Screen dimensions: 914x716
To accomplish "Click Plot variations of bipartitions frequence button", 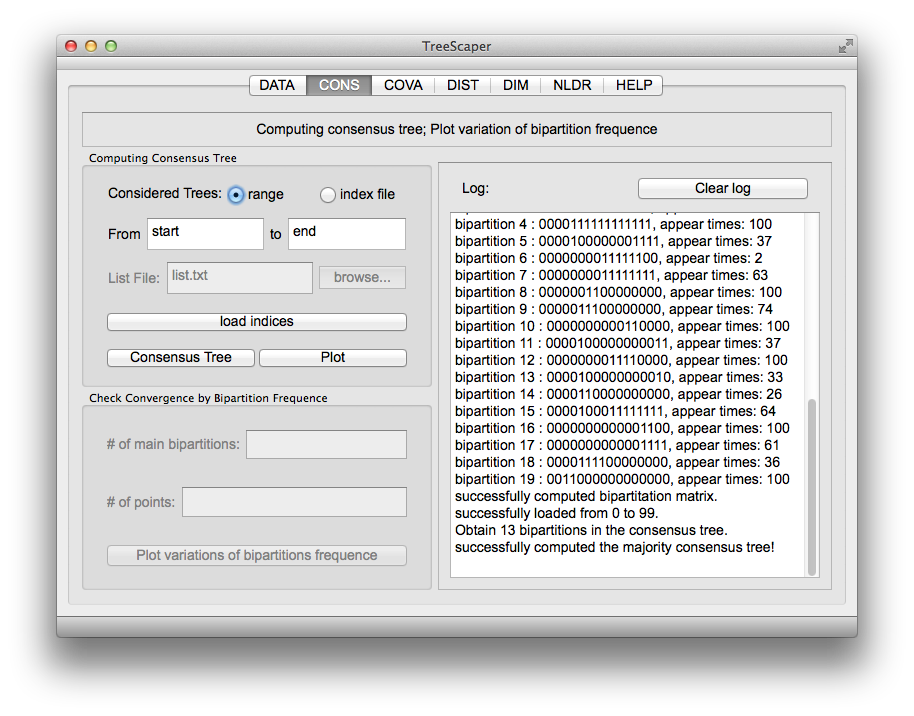I will (x=256, y=555).
